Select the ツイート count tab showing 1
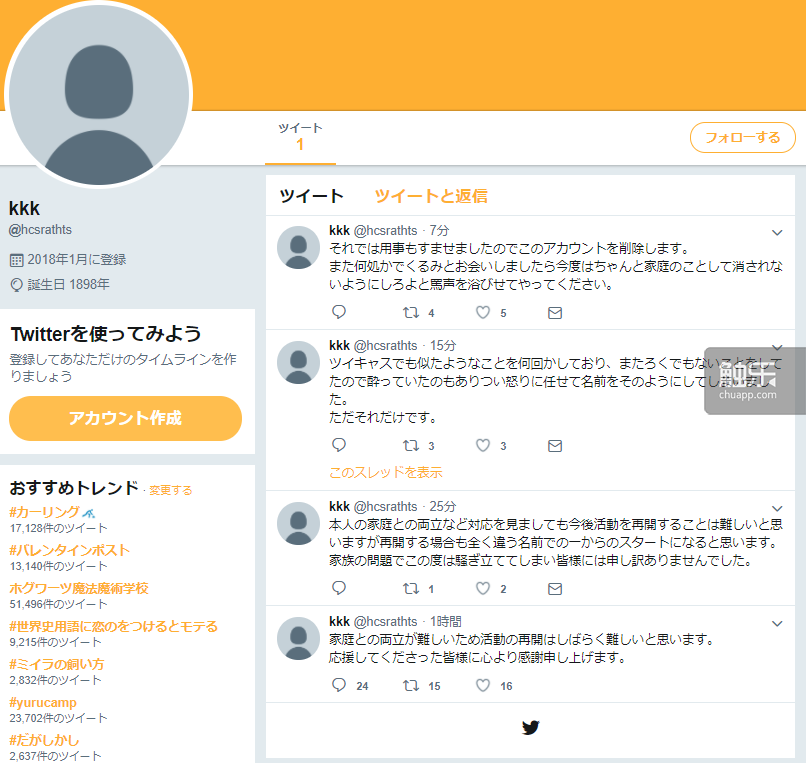This screenshot has width=806, height=763. coord(300,137)
